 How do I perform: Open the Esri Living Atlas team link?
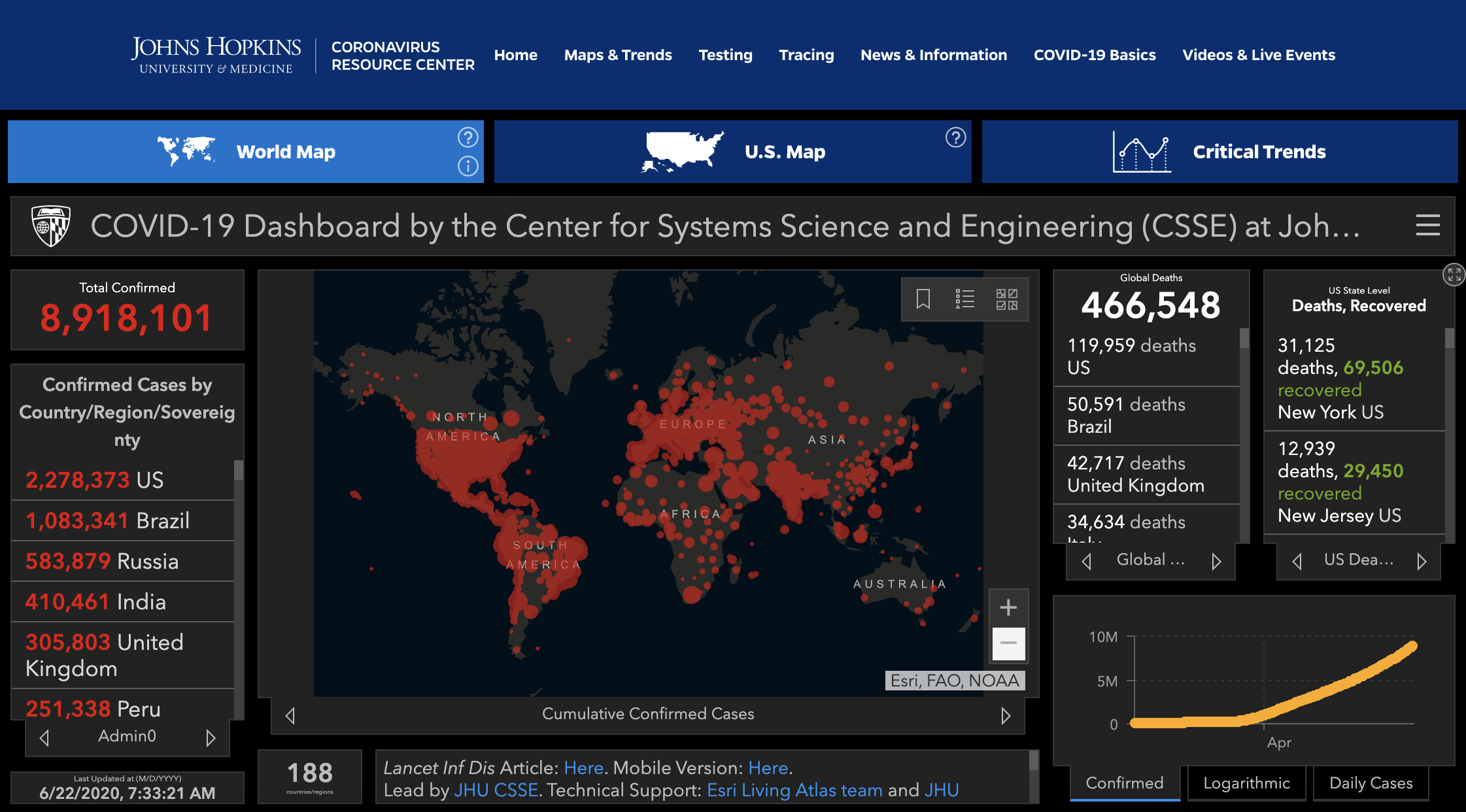[794, 790]
